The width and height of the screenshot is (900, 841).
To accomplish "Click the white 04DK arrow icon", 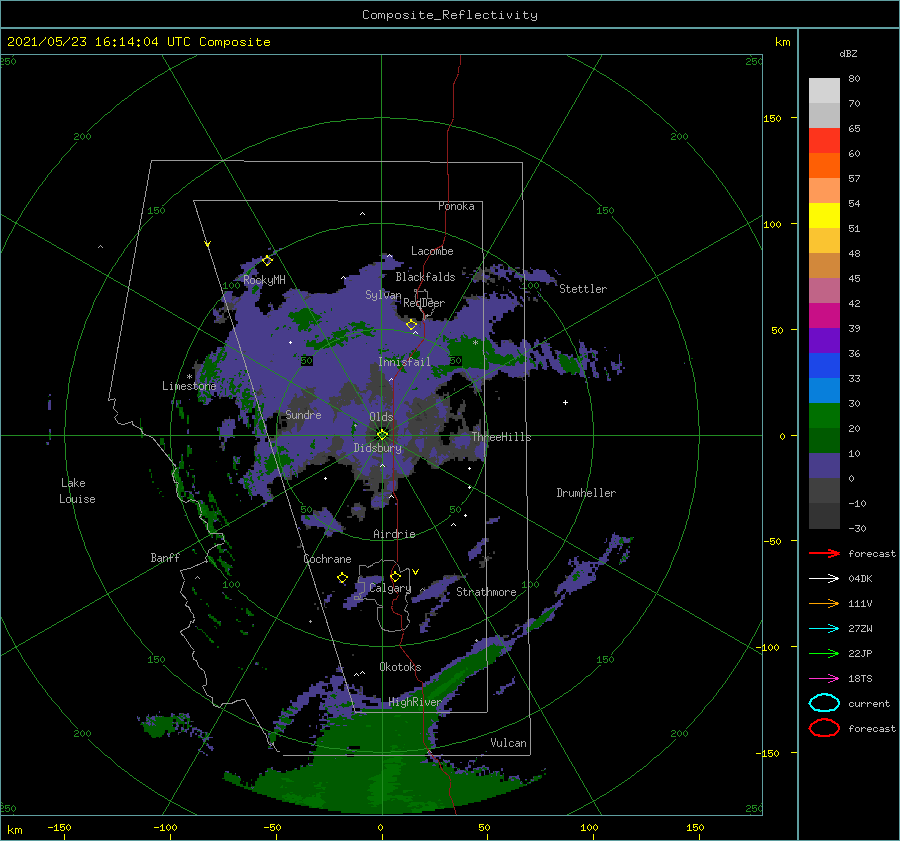I will [x=824, y=578].
